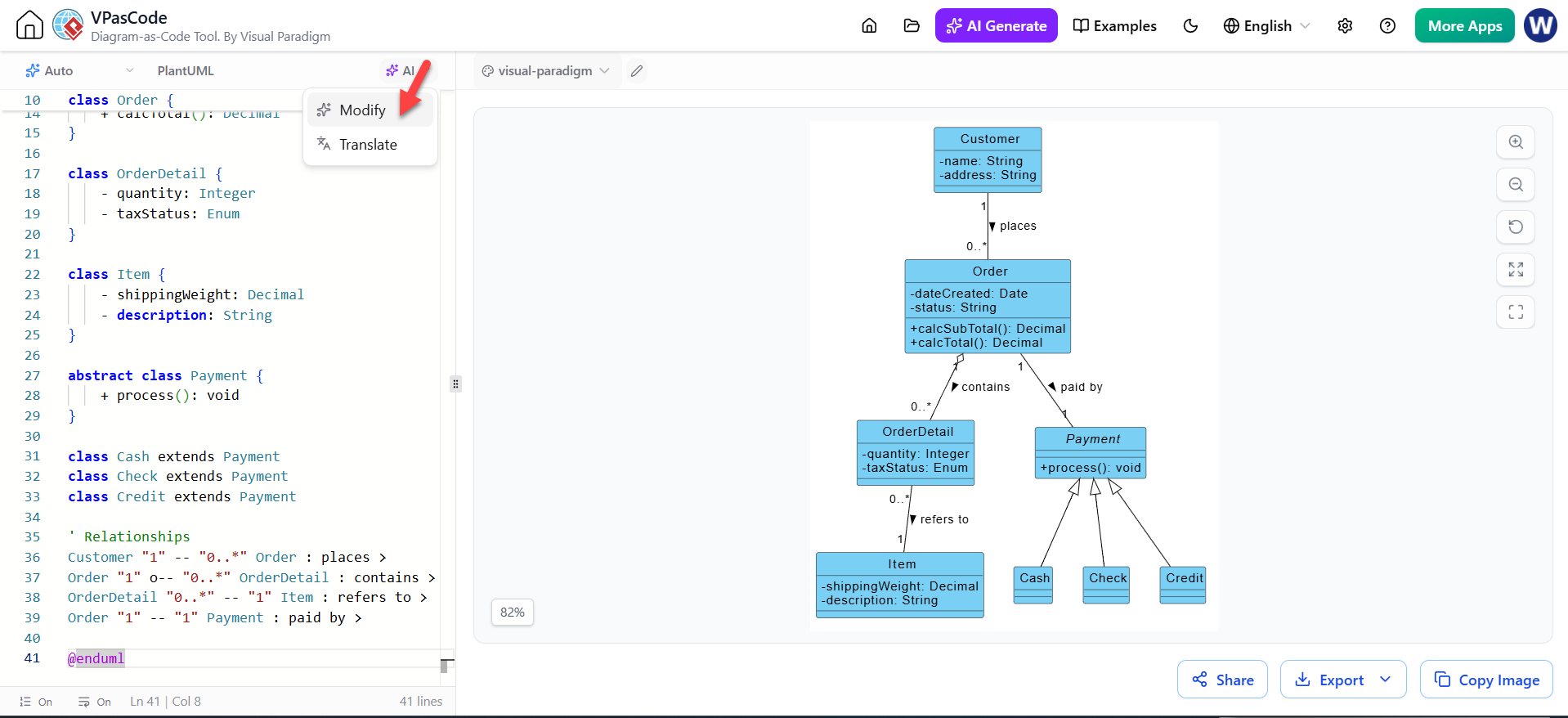Click the 'places' relationship label in diagram

tap(1018, 226)
